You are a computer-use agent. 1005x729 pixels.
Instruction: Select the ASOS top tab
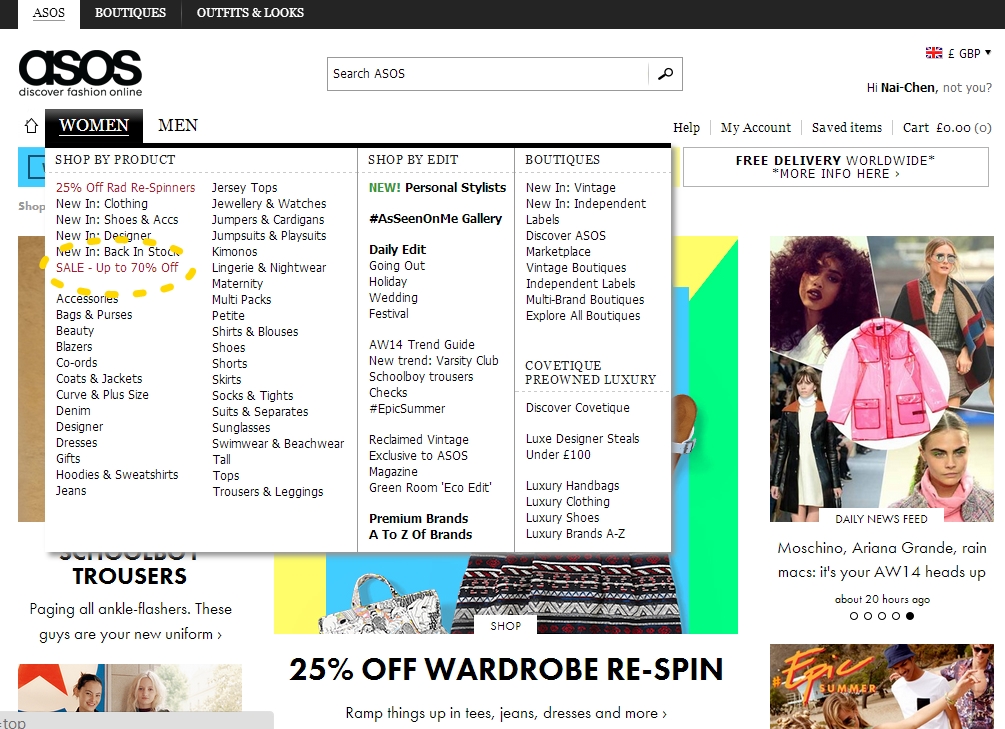coord(49,13)
